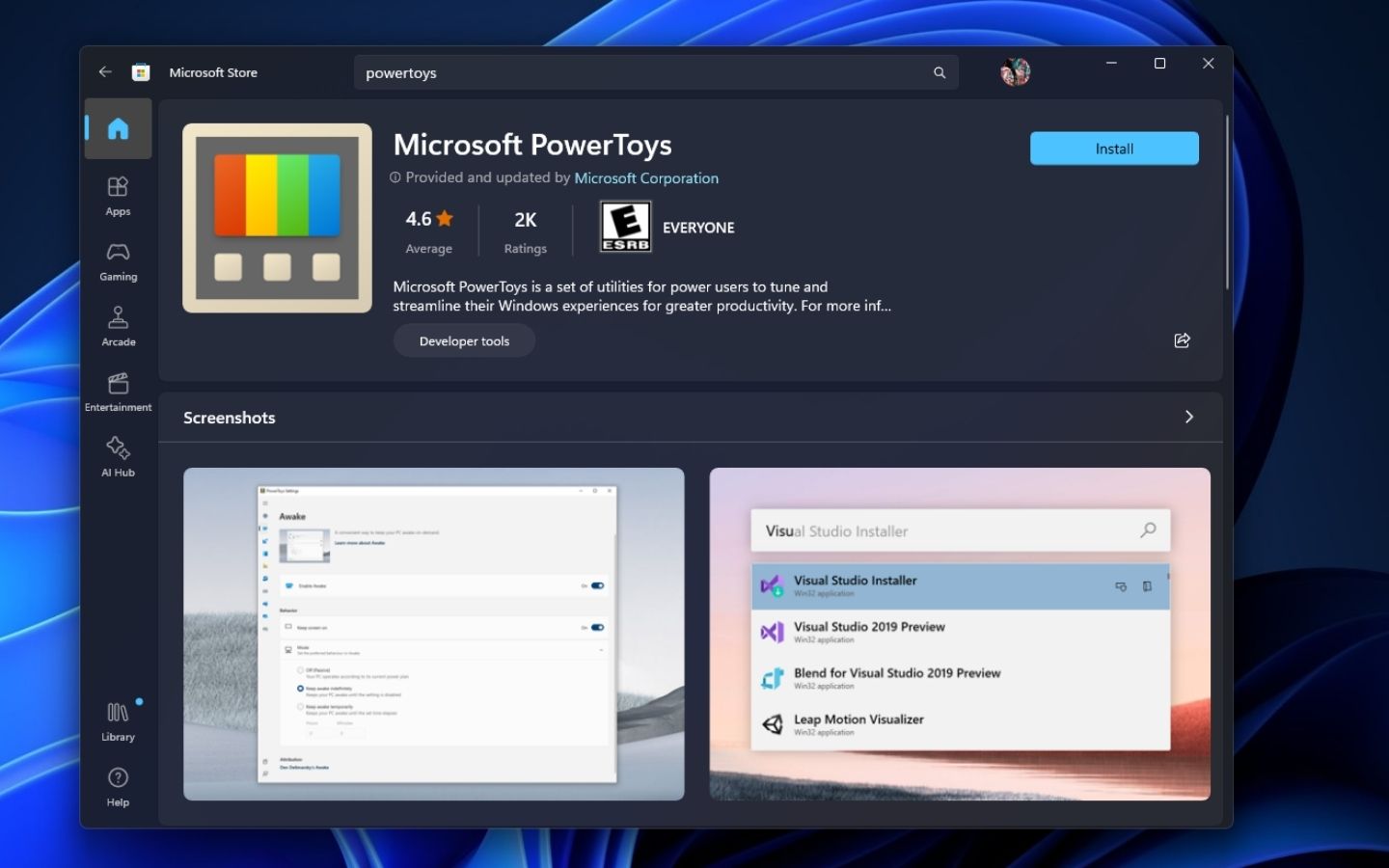Open Developer tools
The image size is (1389, 868).
point(463,340)
